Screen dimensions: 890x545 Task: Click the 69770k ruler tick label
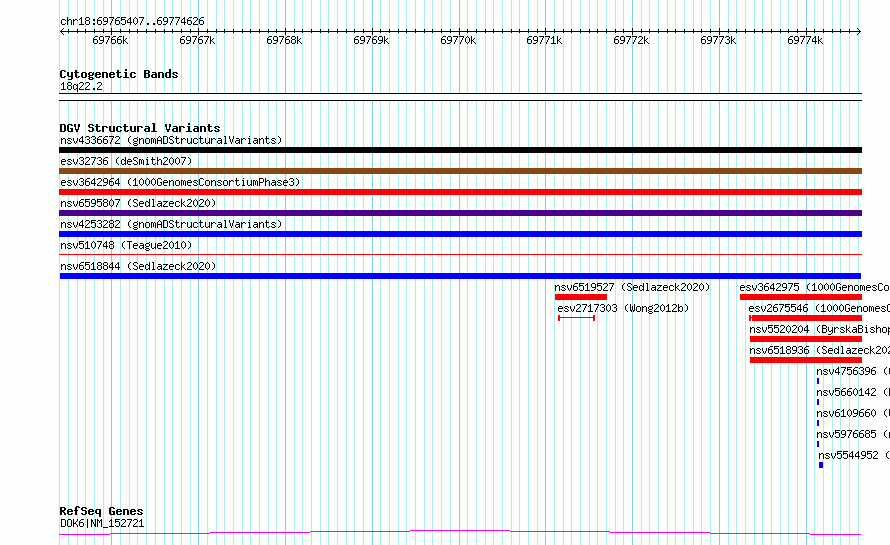pos(458,40)
